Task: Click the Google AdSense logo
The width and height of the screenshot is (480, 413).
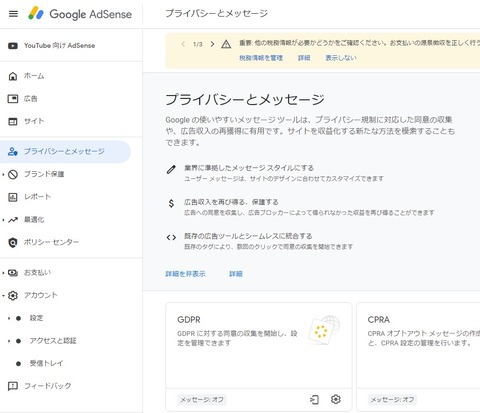Action: [x=80, y=14]
